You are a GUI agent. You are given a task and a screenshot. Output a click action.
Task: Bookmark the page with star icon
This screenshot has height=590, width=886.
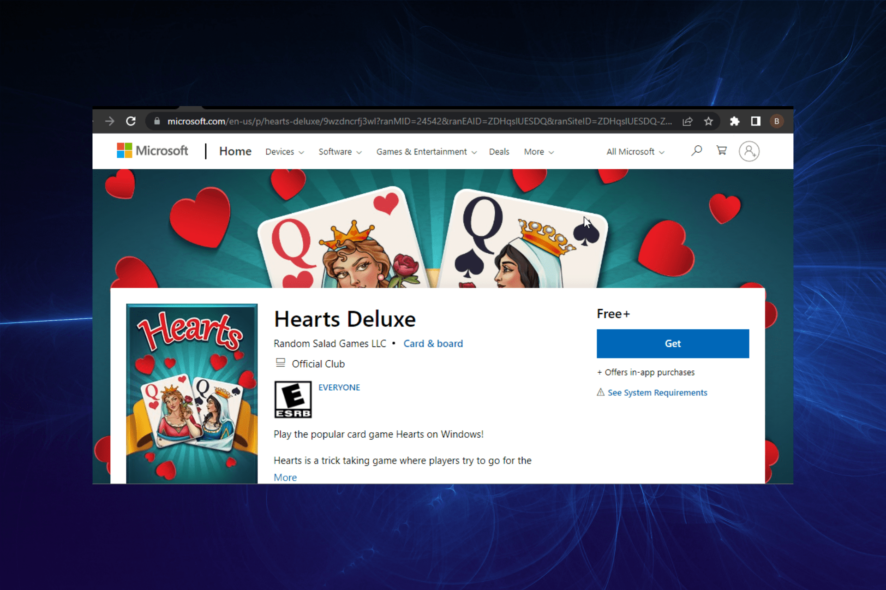click(x=709, y=121)
